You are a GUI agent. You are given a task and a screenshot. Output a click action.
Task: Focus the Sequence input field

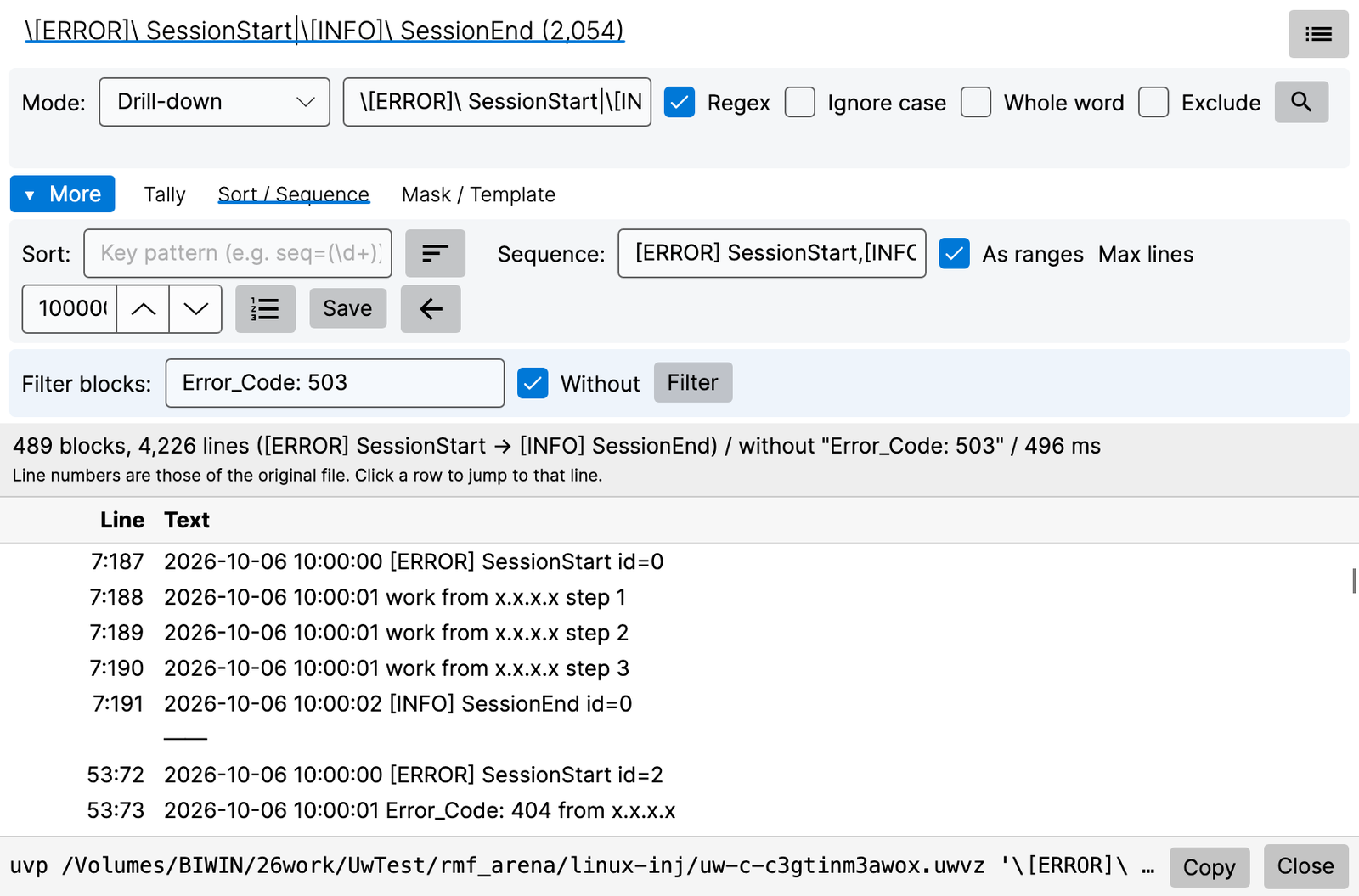(772, 253)
